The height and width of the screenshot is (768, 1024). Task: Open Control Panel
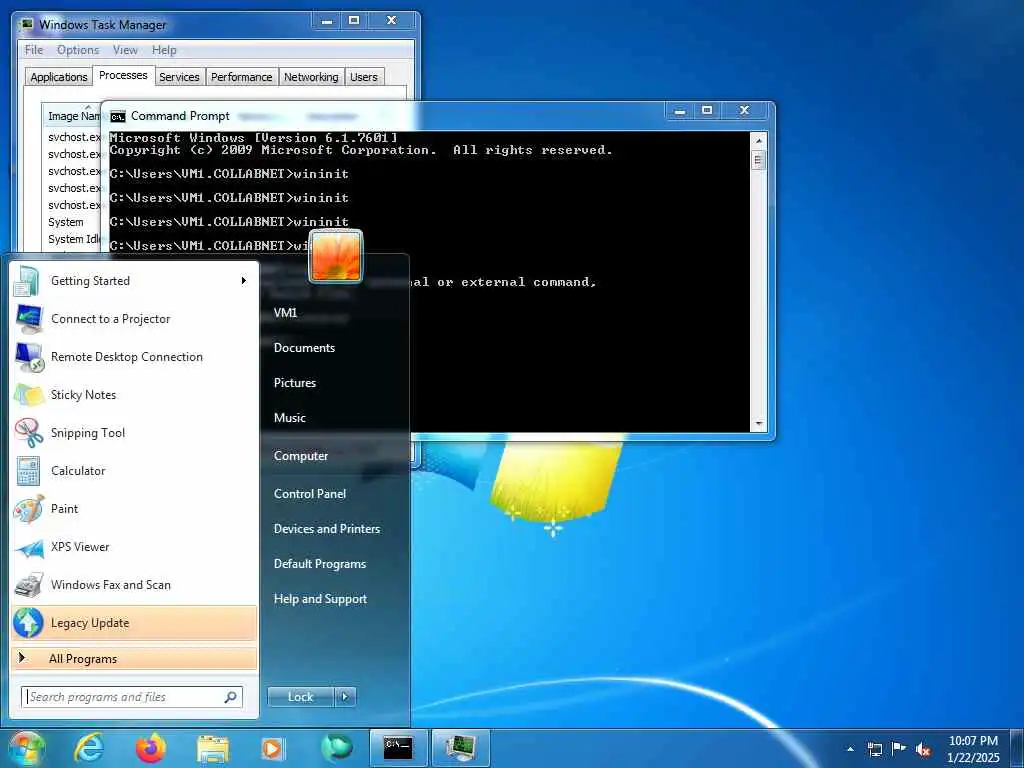point(310,494)
